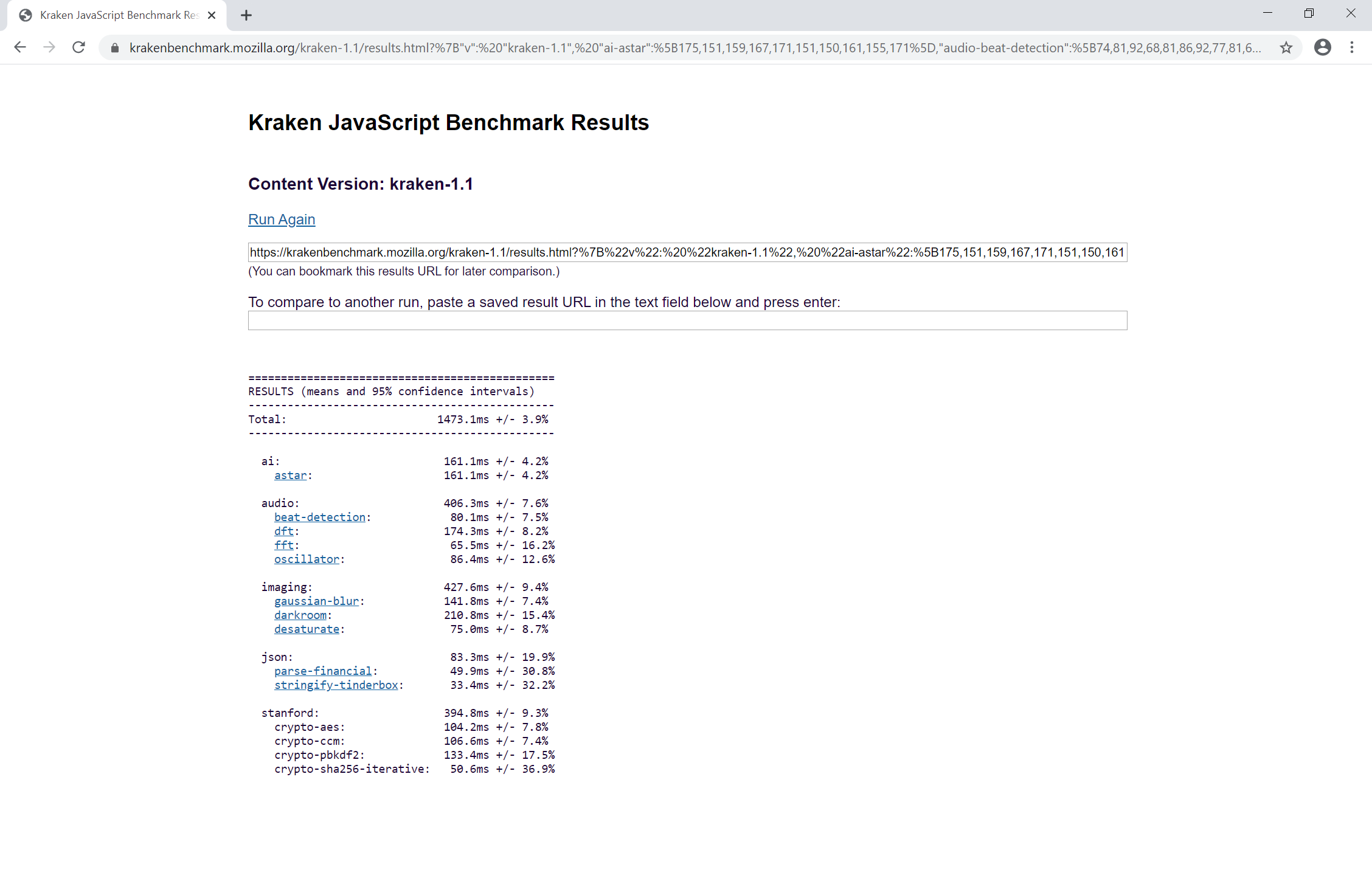This screenshot has width=1372, height=878.
Task: Click the 'audio:' category label
Action: 280,503
